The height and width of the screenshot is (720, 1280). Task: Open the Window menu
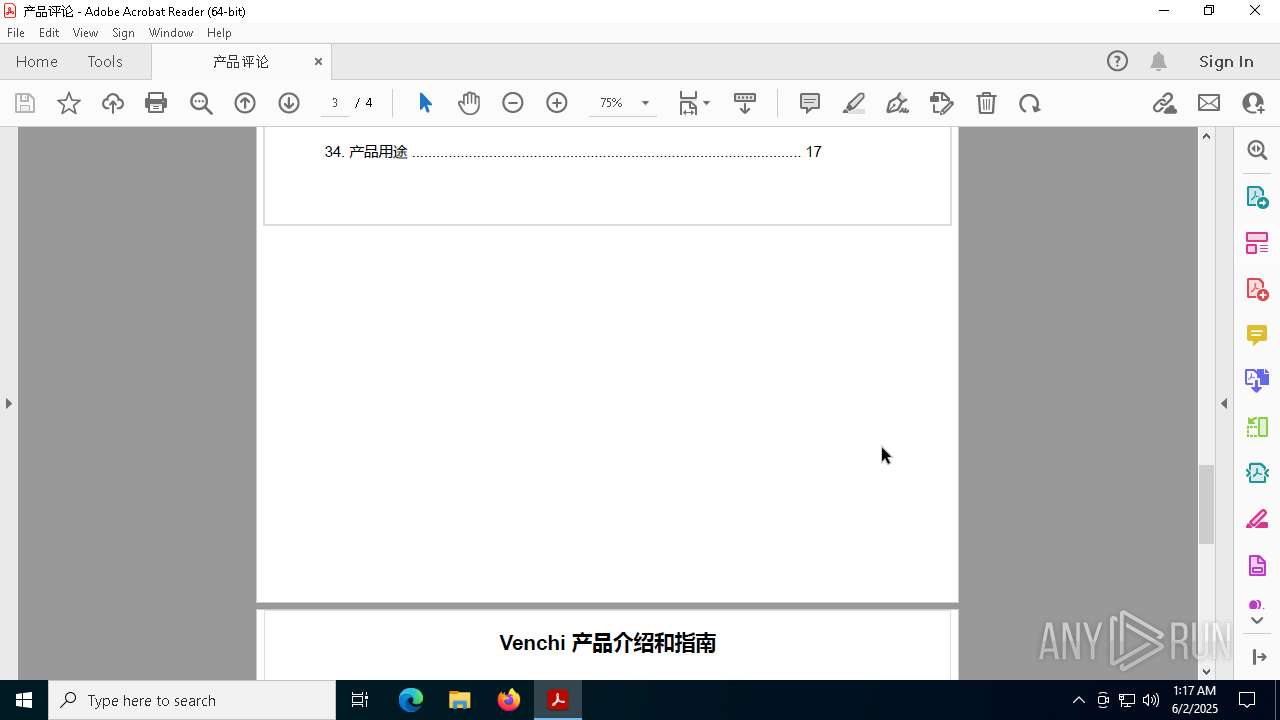(x=171, y=33)
